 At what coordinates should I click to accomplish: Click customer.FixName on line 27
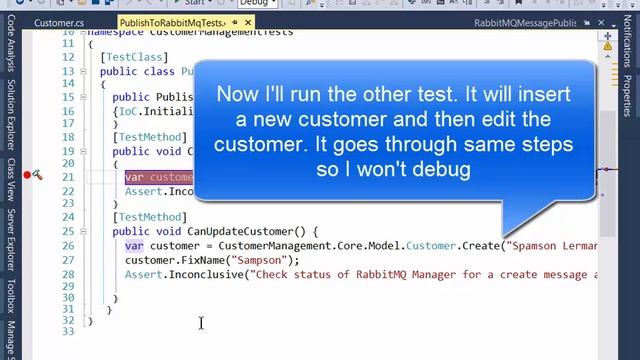175,260
